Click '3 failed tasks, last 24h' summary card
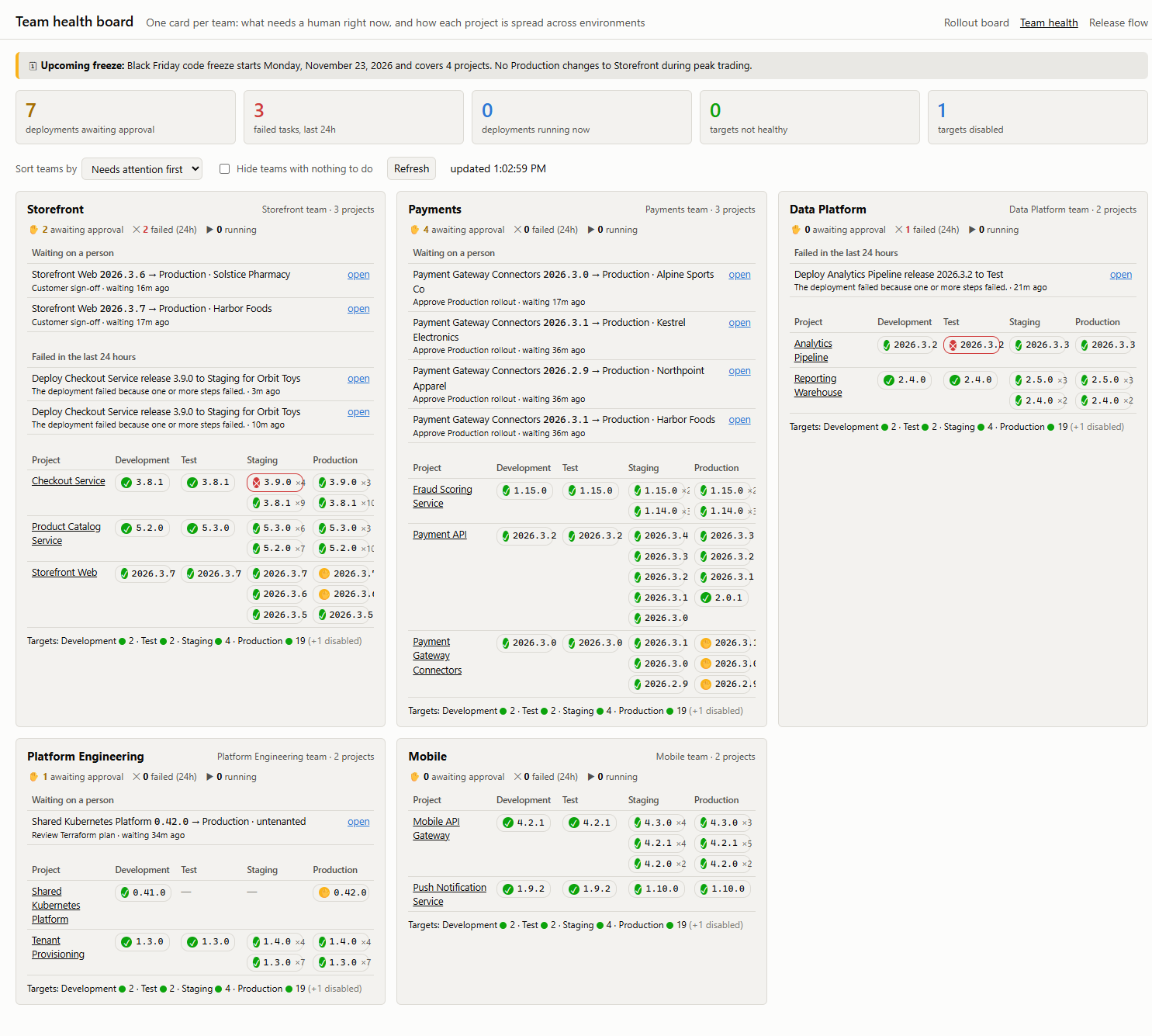 tap(354, 117)
